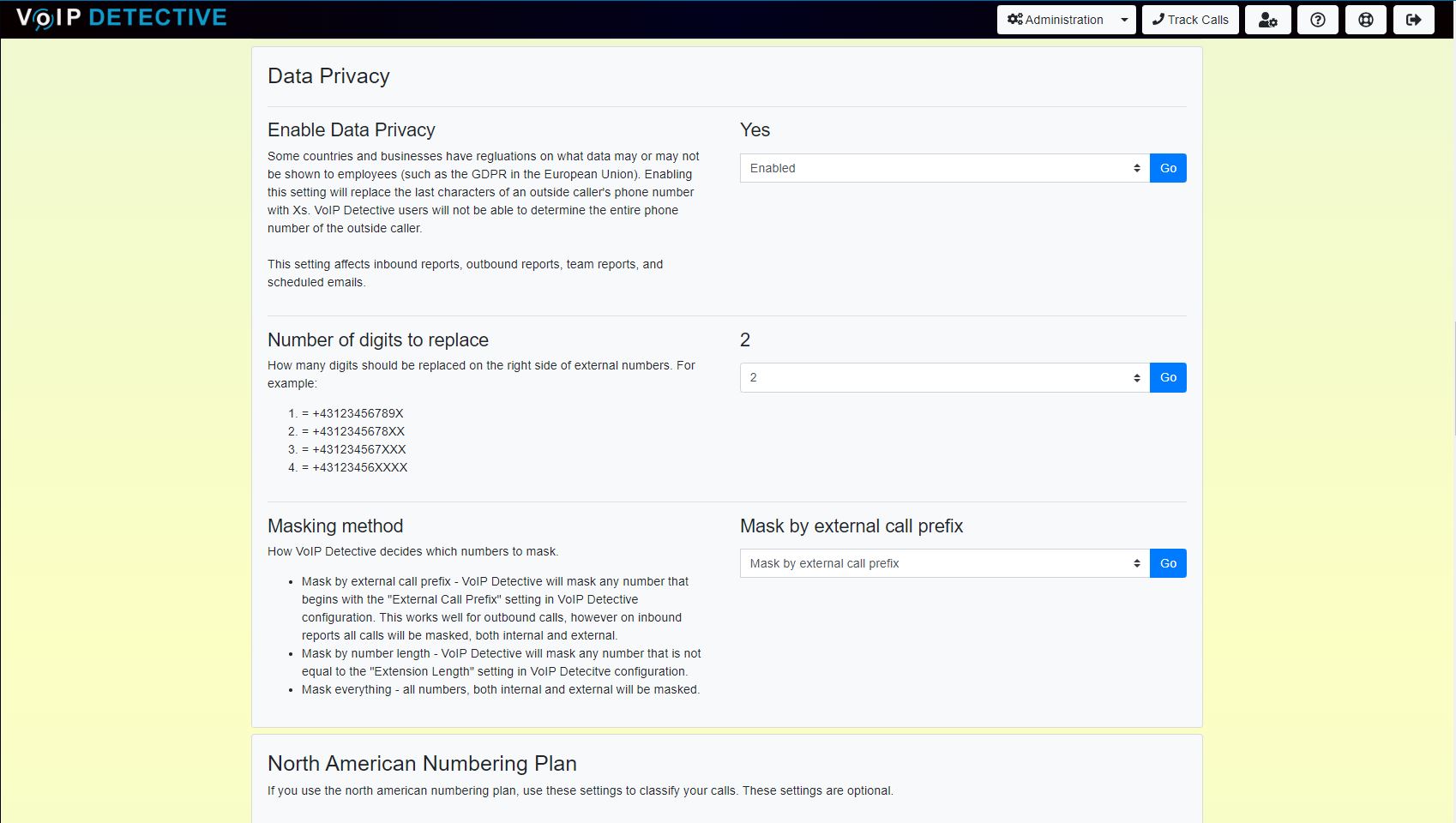Click the question mark help icon
This screenshot has height=823, width=1456.
click(1318, 20)
